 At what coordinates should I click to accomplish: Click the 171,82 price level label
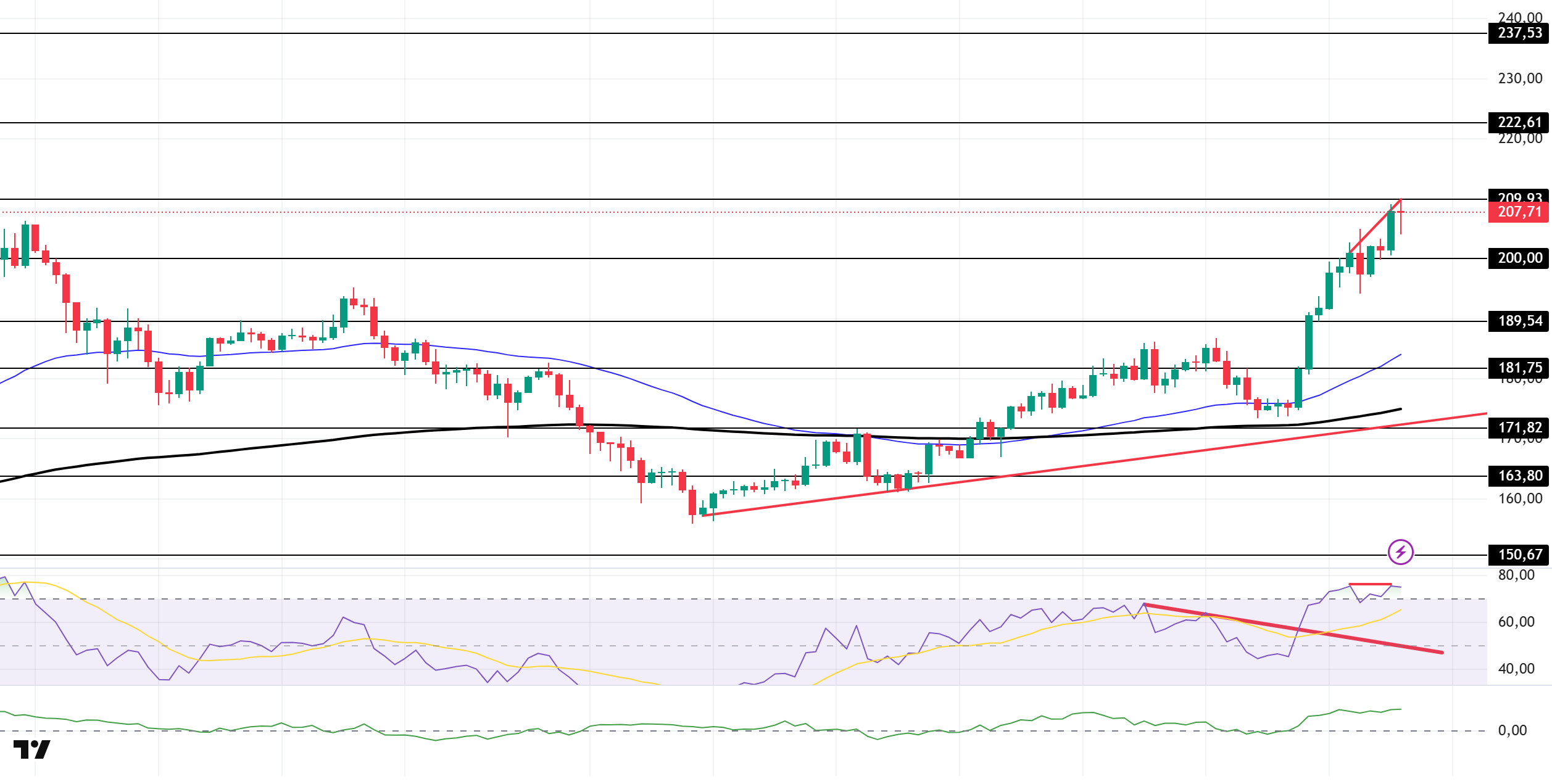(x=1519, y=427)
